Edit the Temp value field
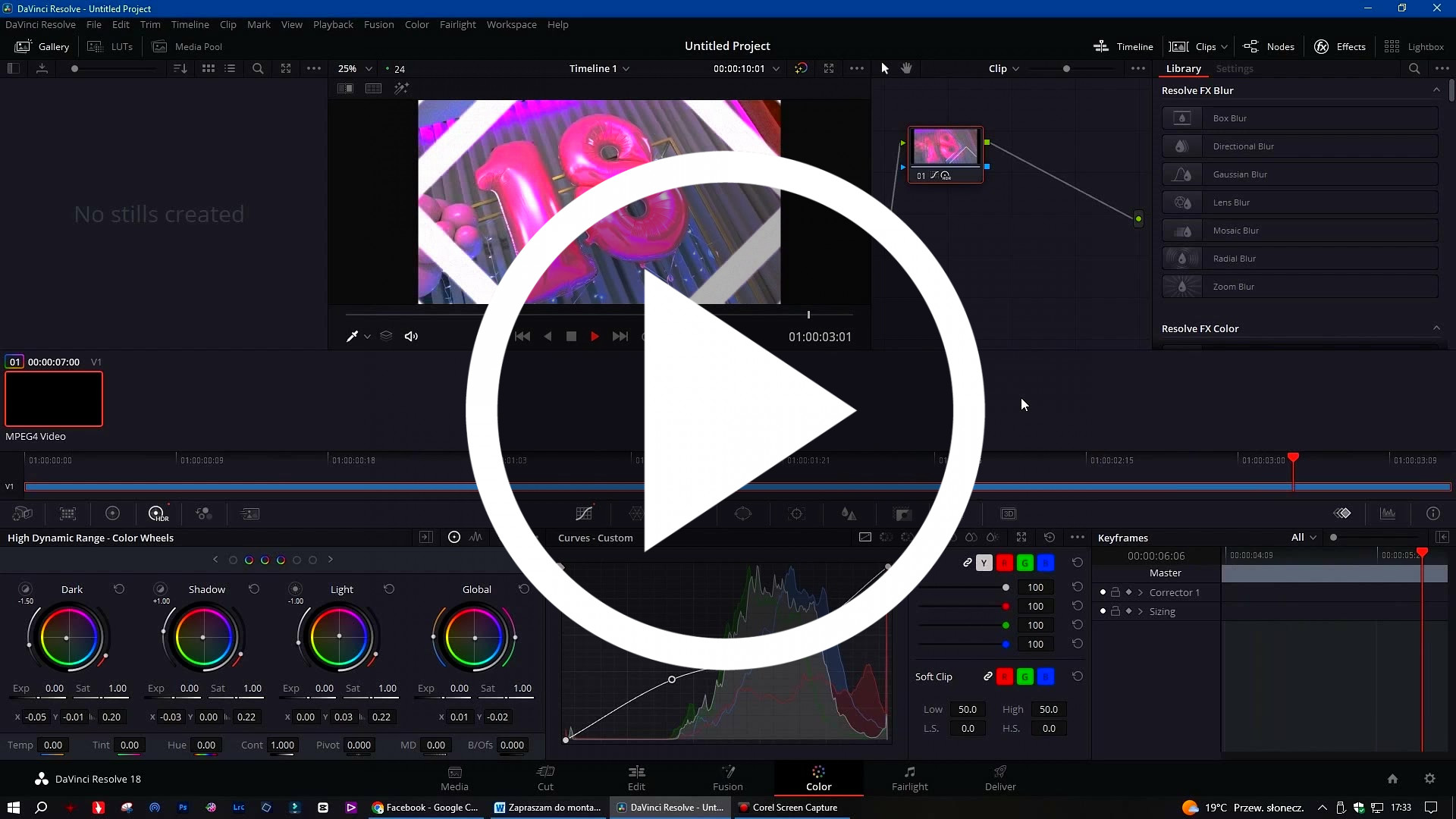Viewport: 1456px width, 819px height. click(x=53, y=745)
